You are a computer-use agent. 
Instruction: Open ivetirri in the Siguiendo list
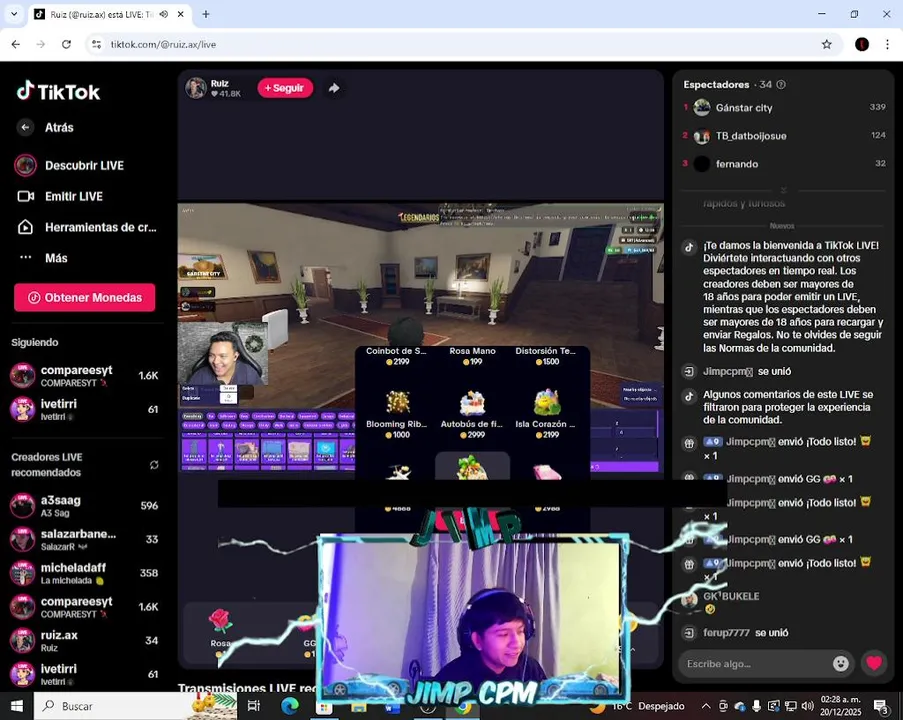(x=85, y=410)
